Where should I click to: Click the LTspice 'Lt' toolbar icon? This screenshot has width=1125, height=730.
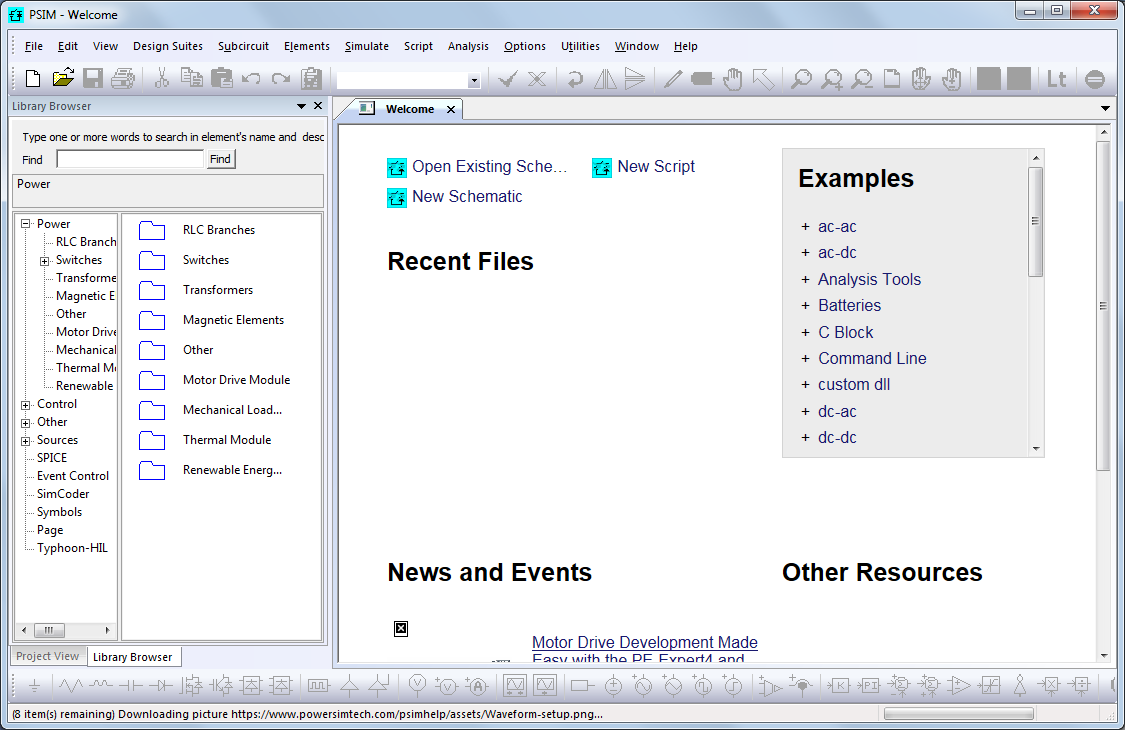[x=1056, y=79]
